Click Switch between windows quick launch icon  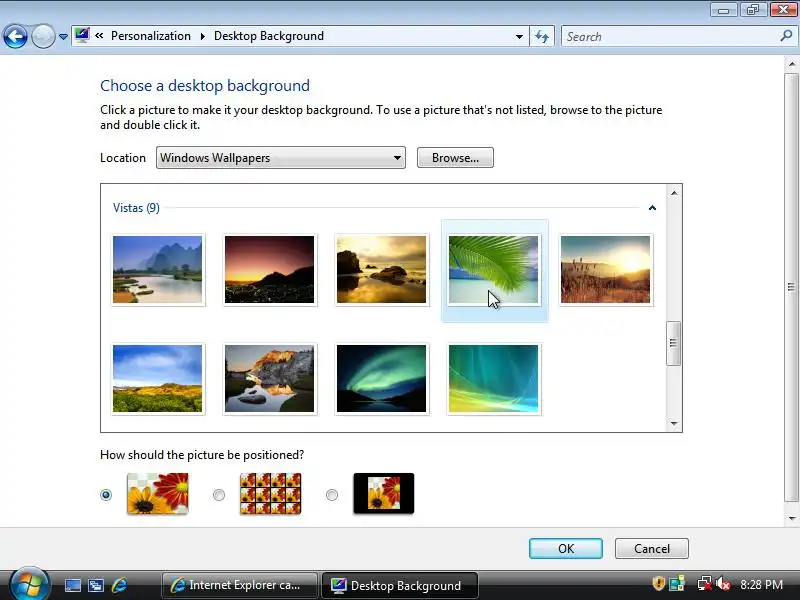pos(96,585)
